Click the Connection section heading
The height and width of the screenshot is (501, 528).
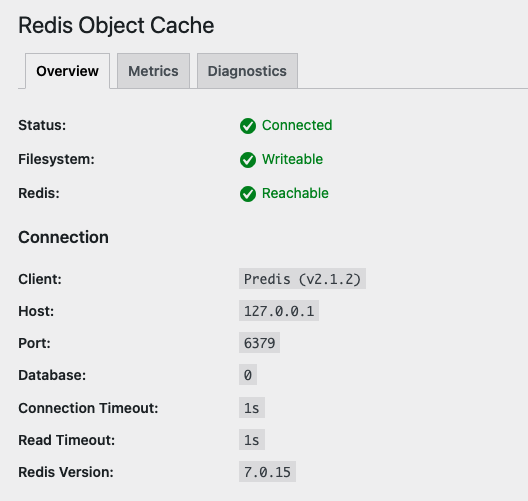point(63,237)
